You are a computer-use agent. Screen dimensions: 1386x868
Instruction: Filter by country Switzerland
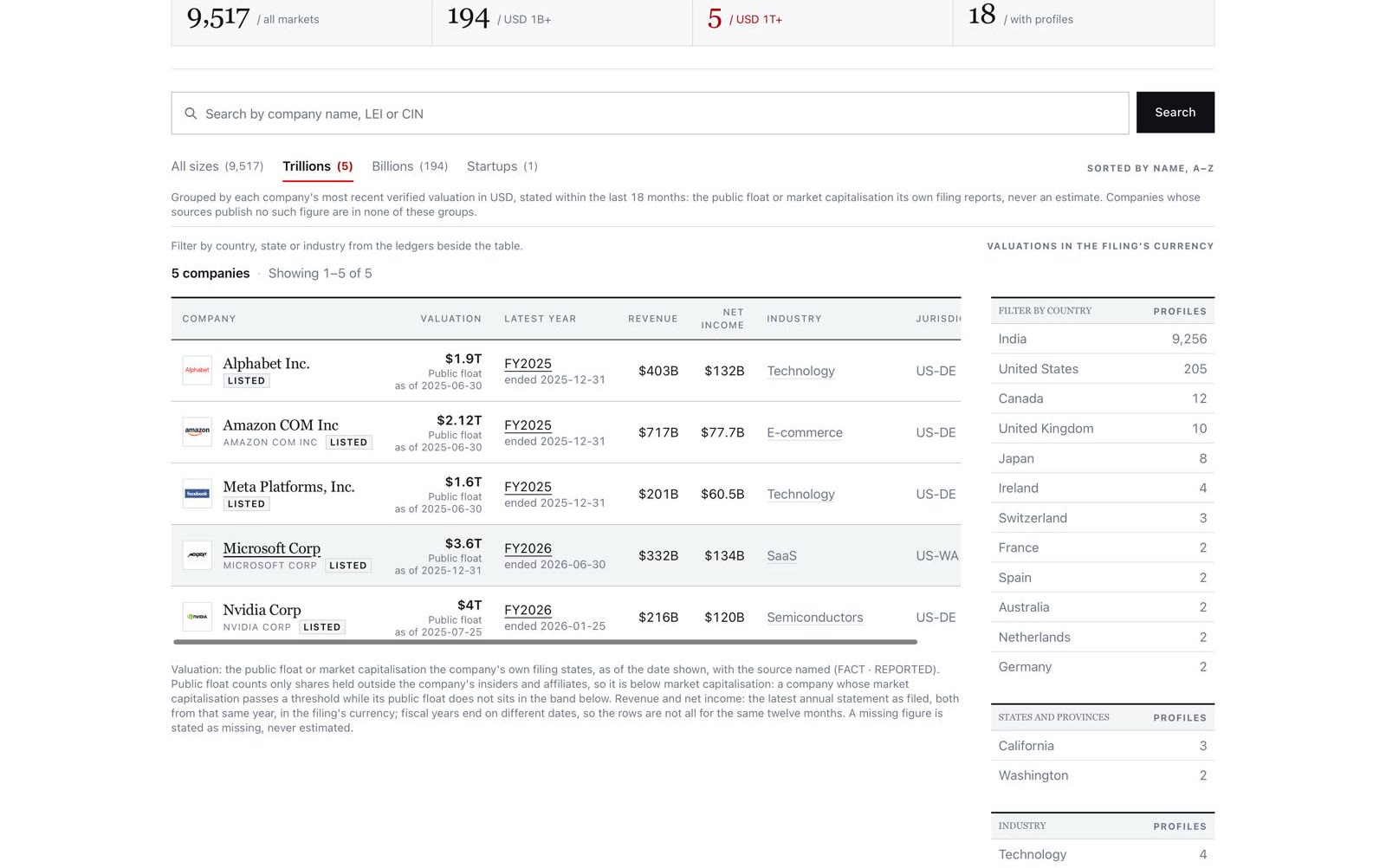[x=1102, y=518]
